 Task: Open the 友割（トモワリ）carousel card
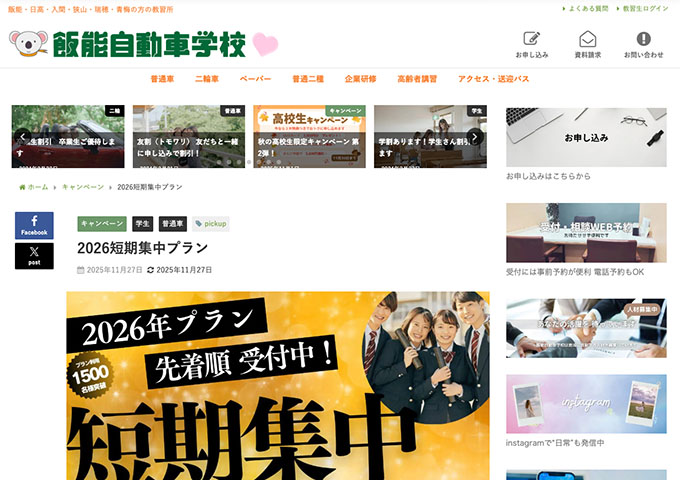(189, 137)
